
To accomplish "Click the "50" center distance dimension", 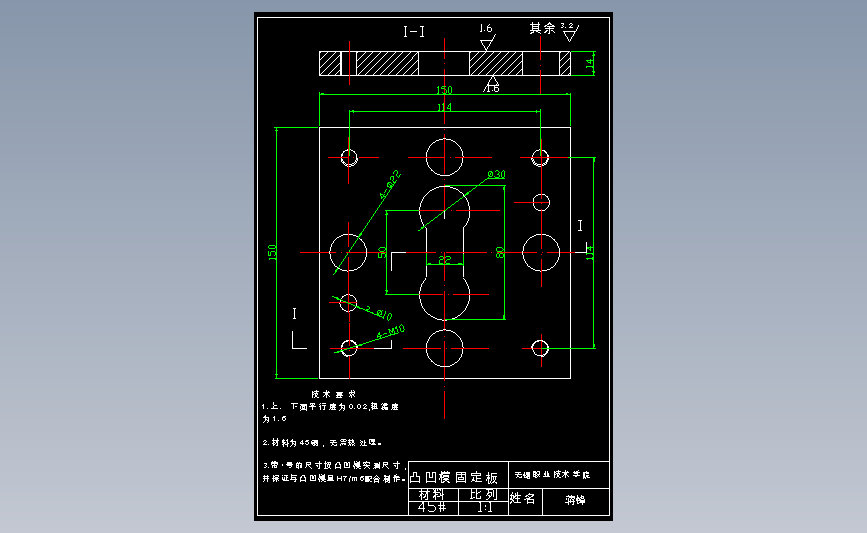I will coord(382,253).
